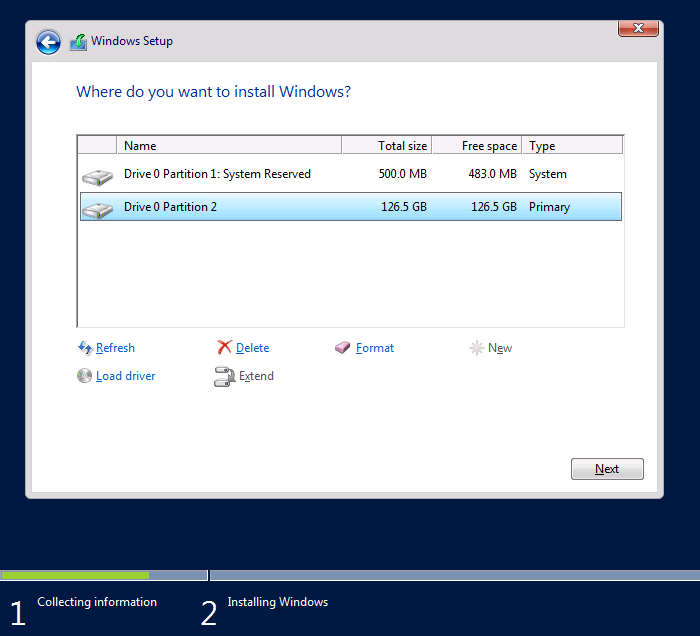Click the 483.0 MB free space value
Image resolution: width=700 pixels, height=636 pixels.
click(x=492, y=174)
